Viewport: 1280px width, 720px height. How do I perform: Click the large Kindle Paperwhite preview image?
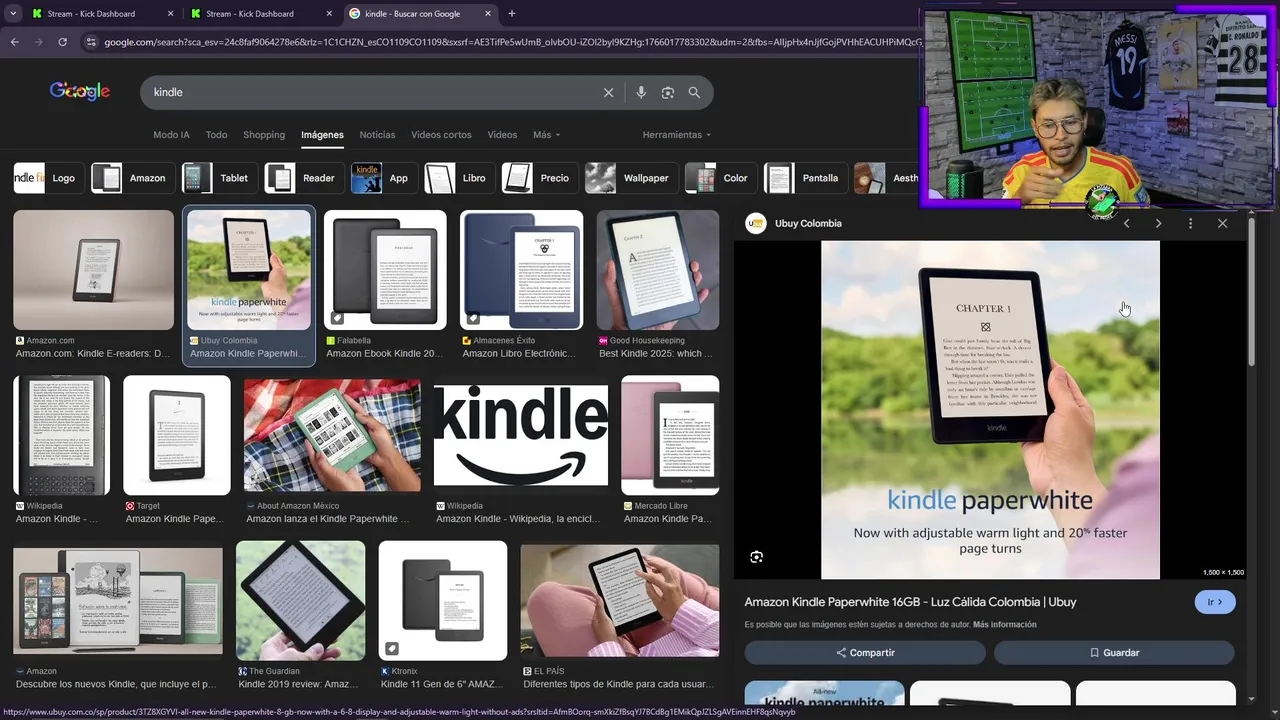(x=990, y=410)
